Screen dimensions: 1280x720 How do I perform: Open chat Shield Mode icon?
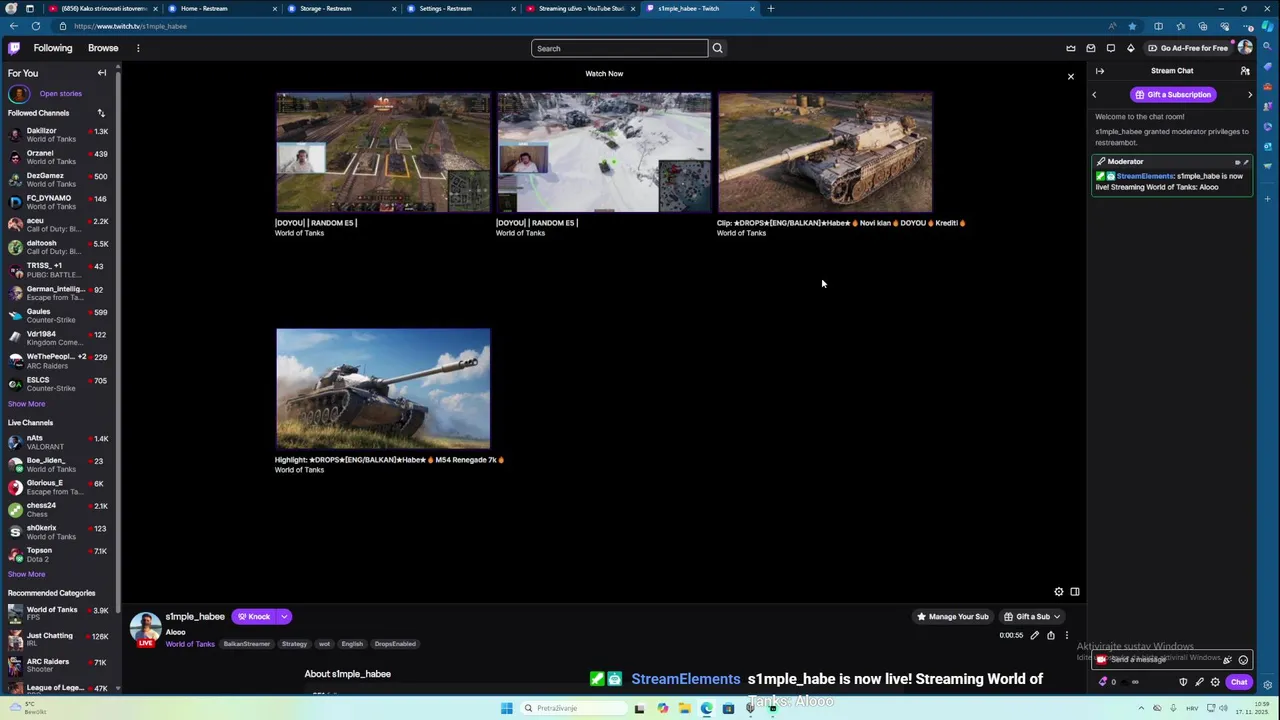(x=1183, y=682)
